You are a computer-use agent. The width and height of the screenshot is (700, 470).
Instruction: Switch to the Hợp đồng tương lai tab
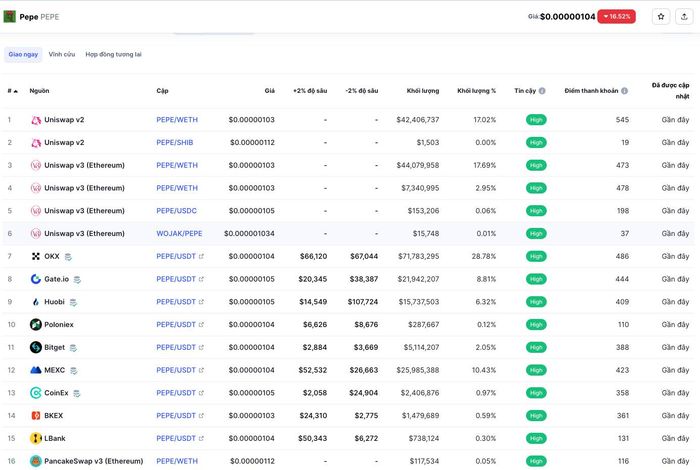point(113,54)
